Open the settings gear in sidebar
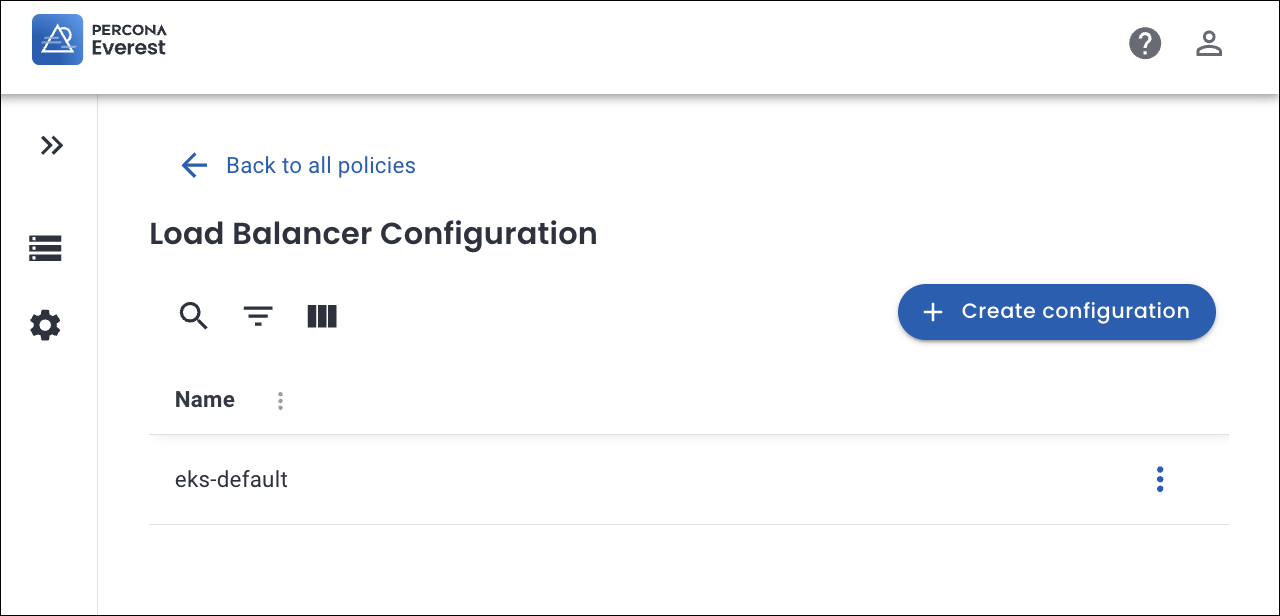 (x=45, y=325)
